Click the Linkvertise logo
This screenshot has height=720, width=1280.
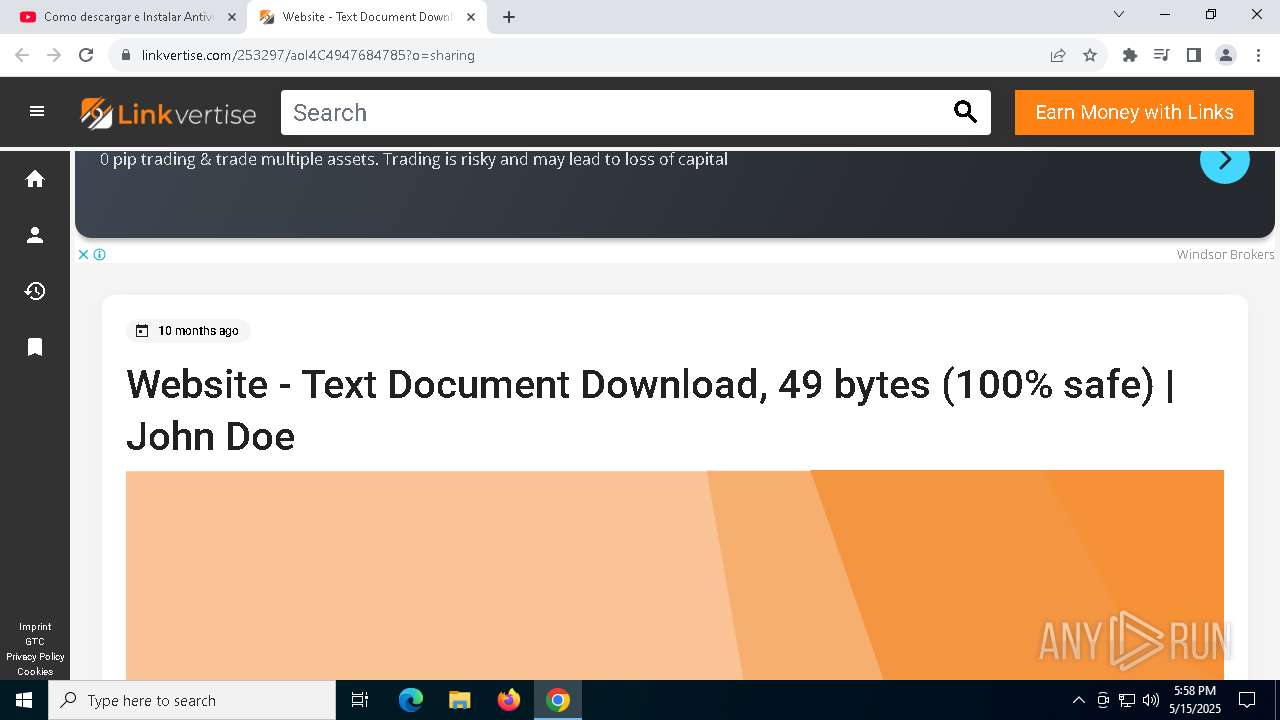pyautogui.click(x=168, y=113)
